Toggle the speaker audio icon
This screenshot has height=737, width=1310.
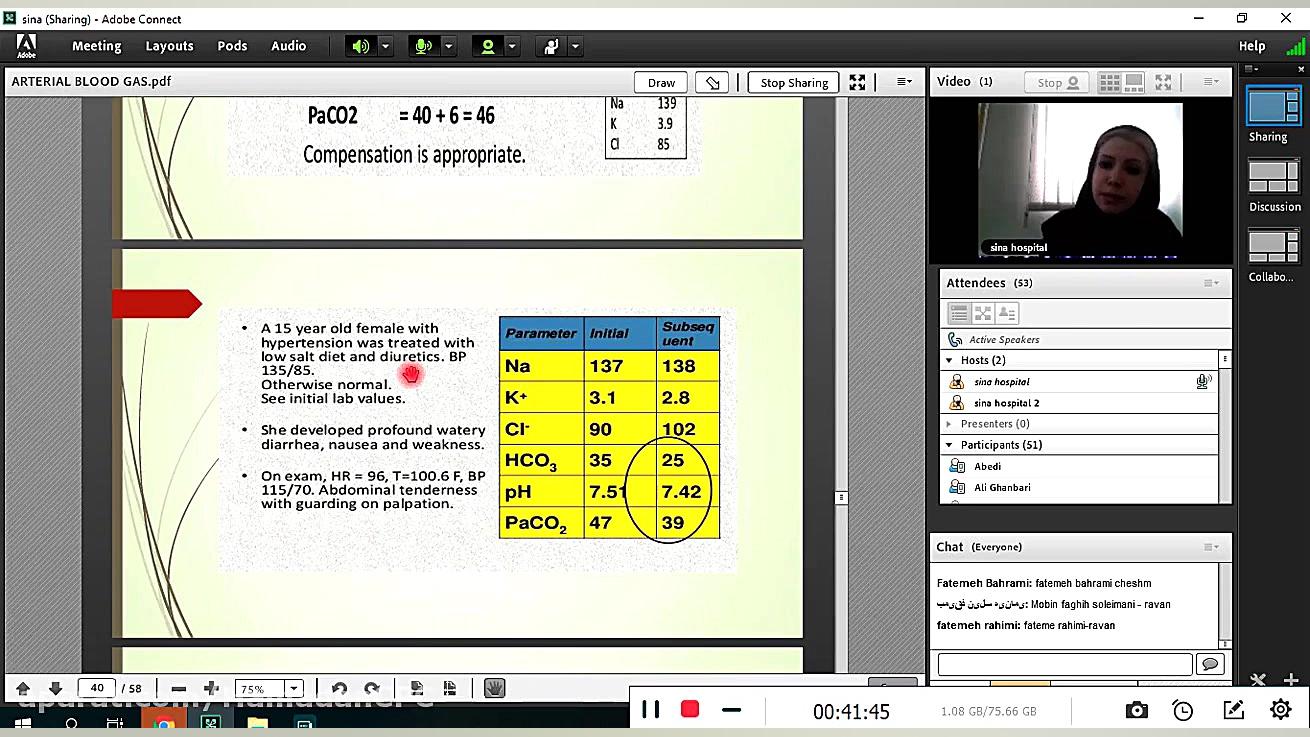point(360,46)
